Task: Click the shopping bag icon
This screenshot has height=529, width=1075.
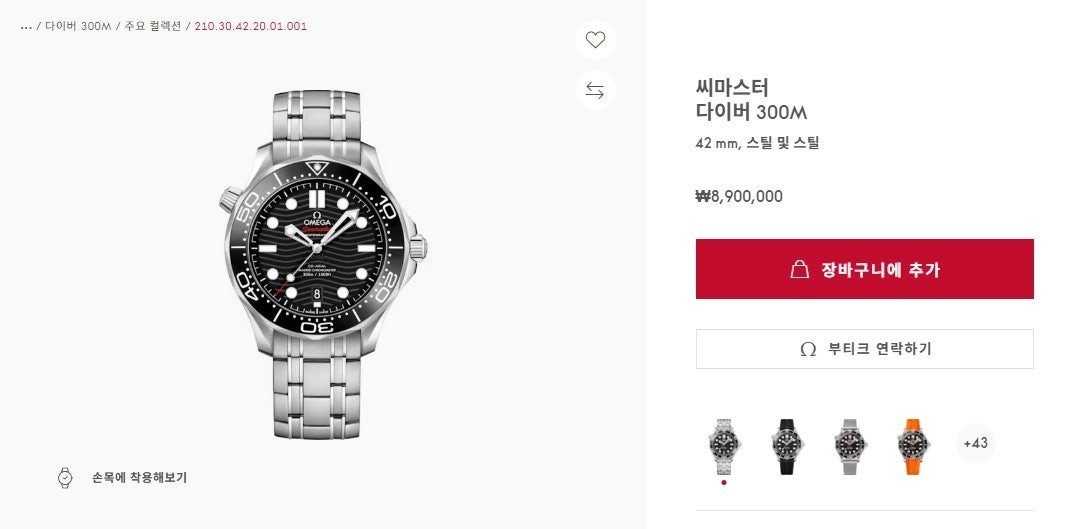Action: (799, 269)
